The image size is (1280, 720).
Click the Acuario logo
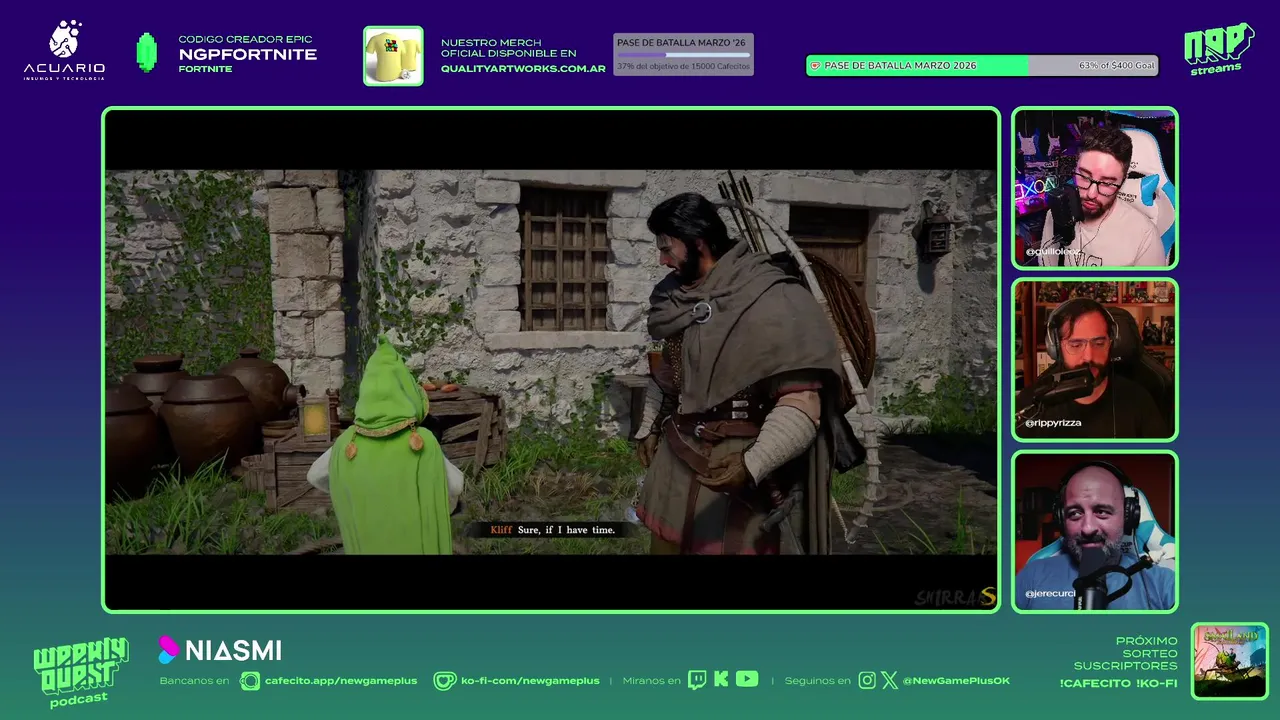coord(64,50)
